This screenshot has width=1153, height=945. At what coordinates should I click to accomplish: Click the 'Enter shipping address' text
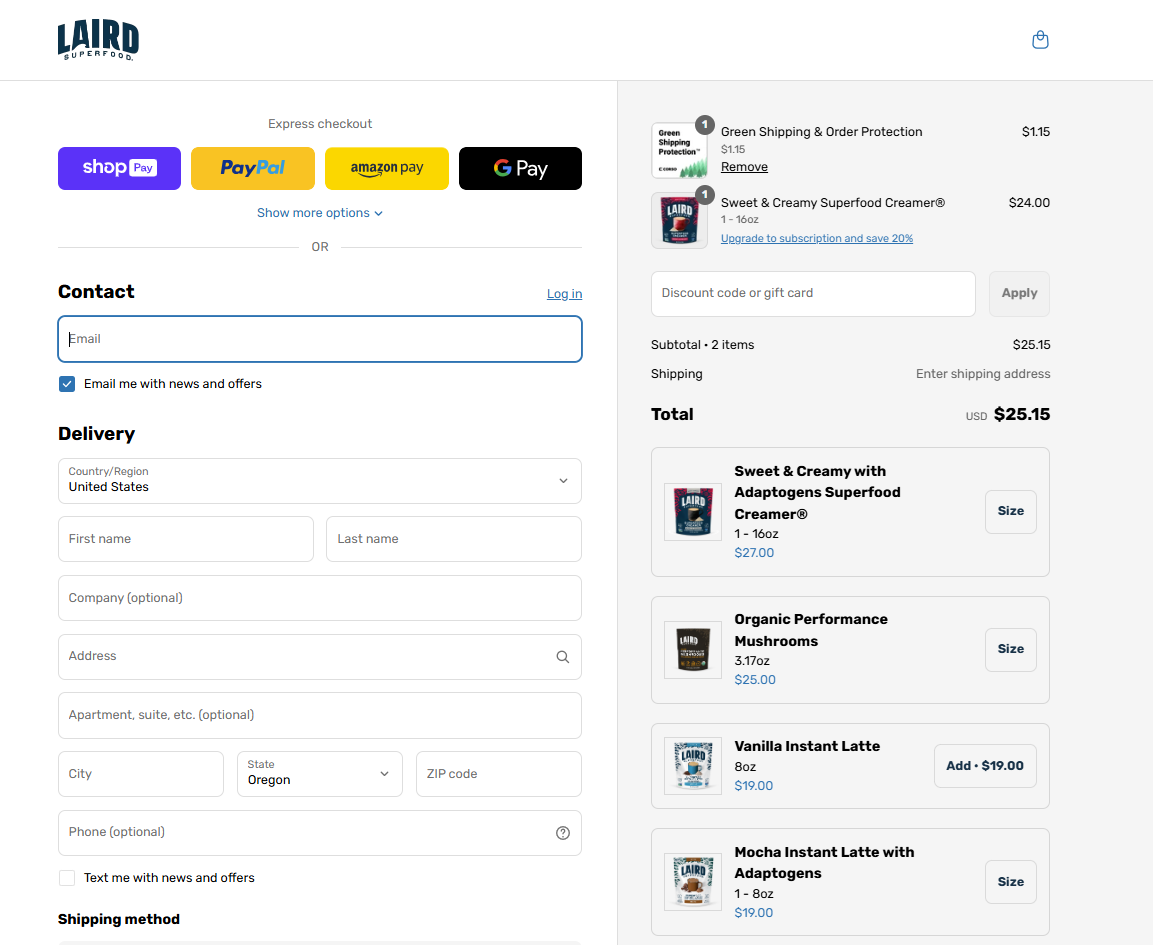click(983, 374)
